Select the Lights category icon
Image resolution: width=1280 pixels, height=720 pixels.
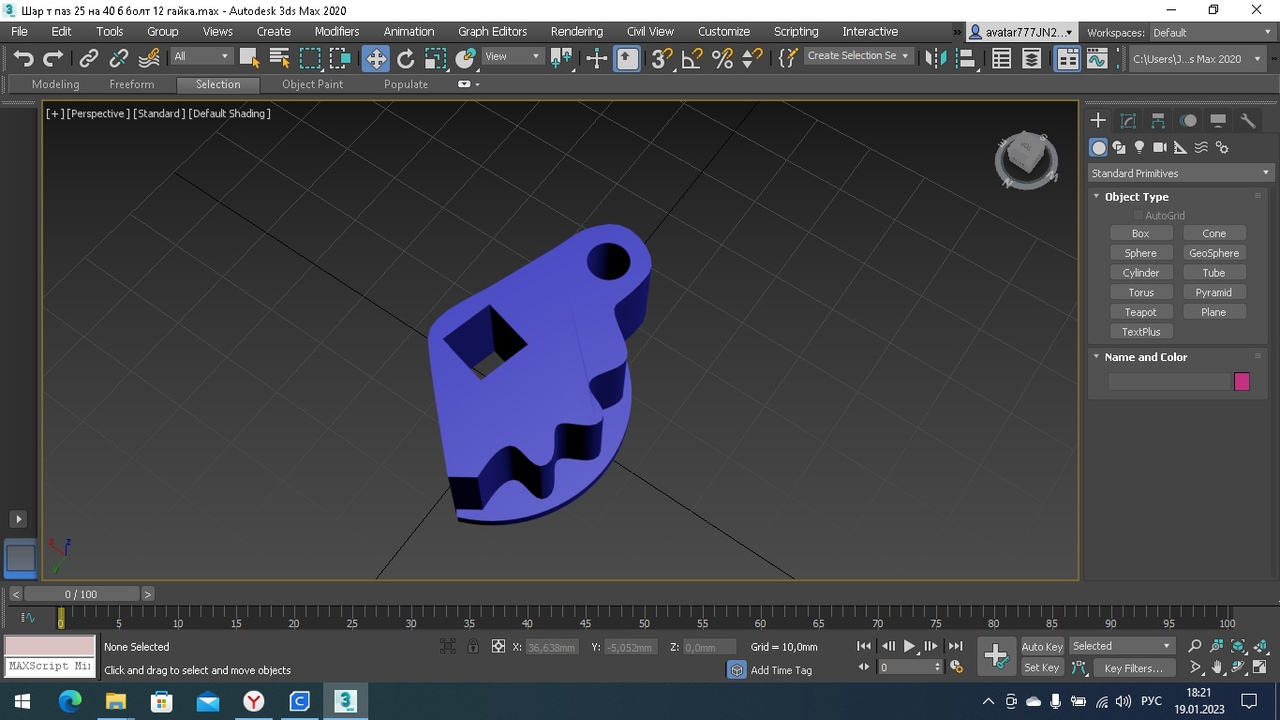click(x=1139, y=148)
